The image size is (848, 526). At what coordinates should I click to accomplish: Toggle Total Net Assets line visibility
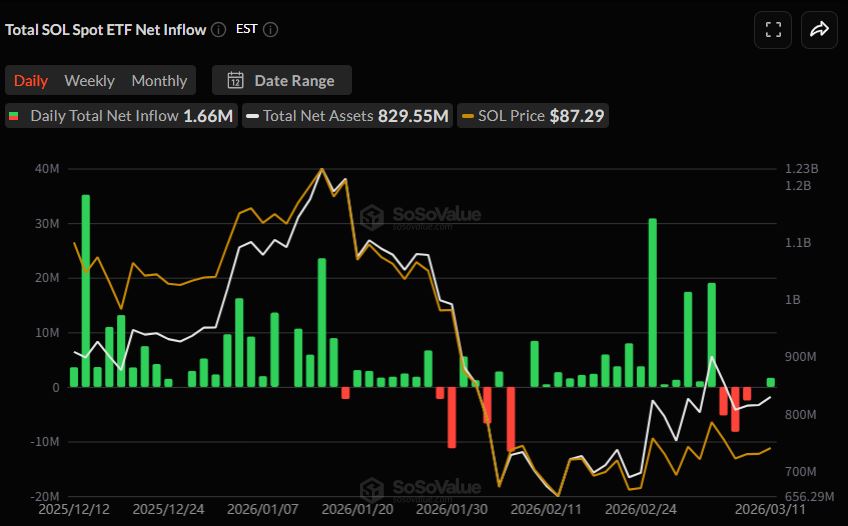click(348, 116)
